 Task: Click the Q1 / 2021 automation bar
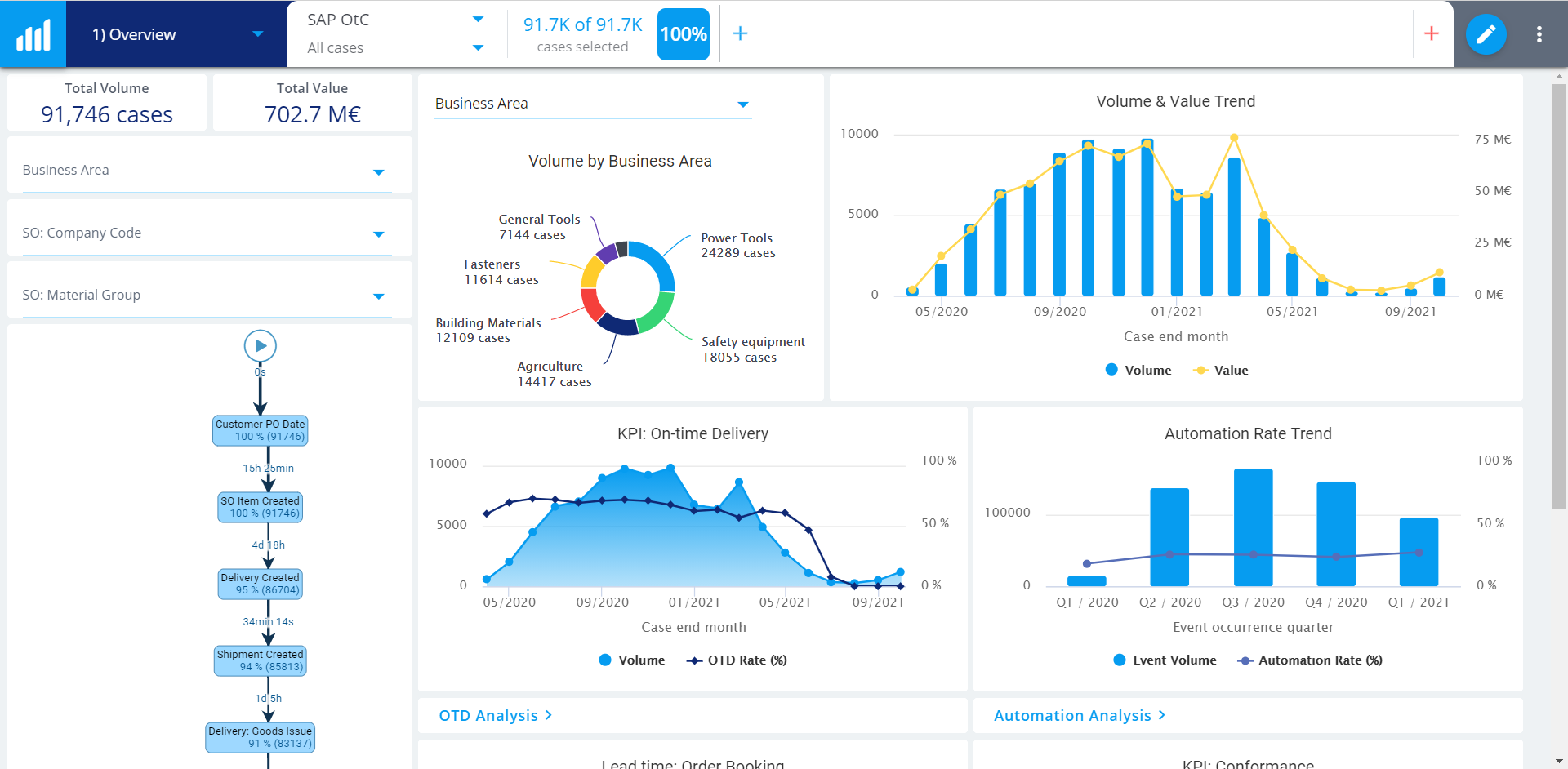pyautogui.click(x=1419, y=552)
